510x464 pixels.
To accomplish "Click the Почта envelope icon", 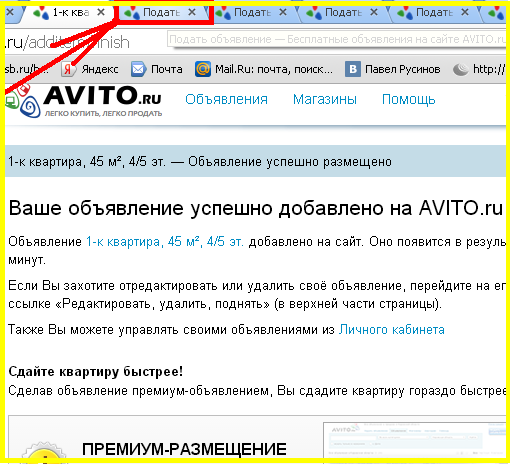I will pyautogui.click(x=138, y=69).
